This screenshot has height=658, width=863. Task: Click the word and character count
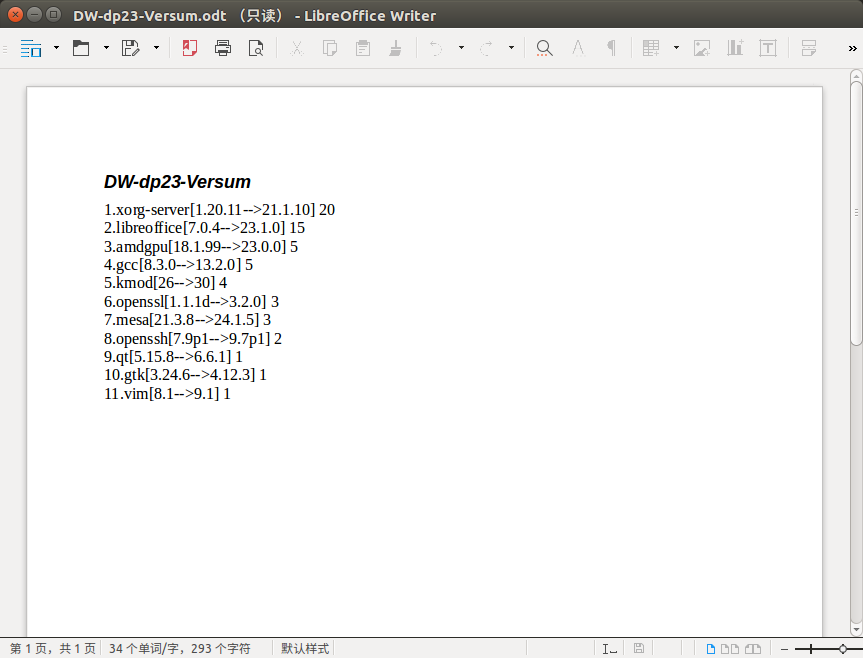tap(179, 649)
